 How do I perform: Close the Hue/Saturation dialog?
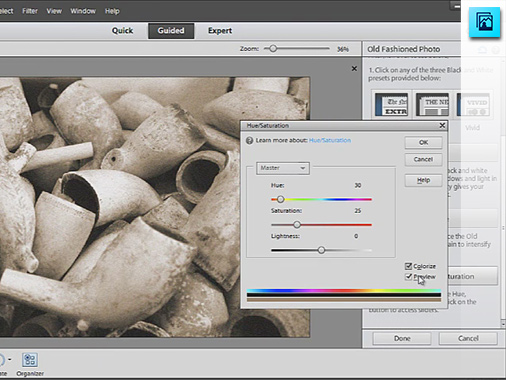coord(442,125)
